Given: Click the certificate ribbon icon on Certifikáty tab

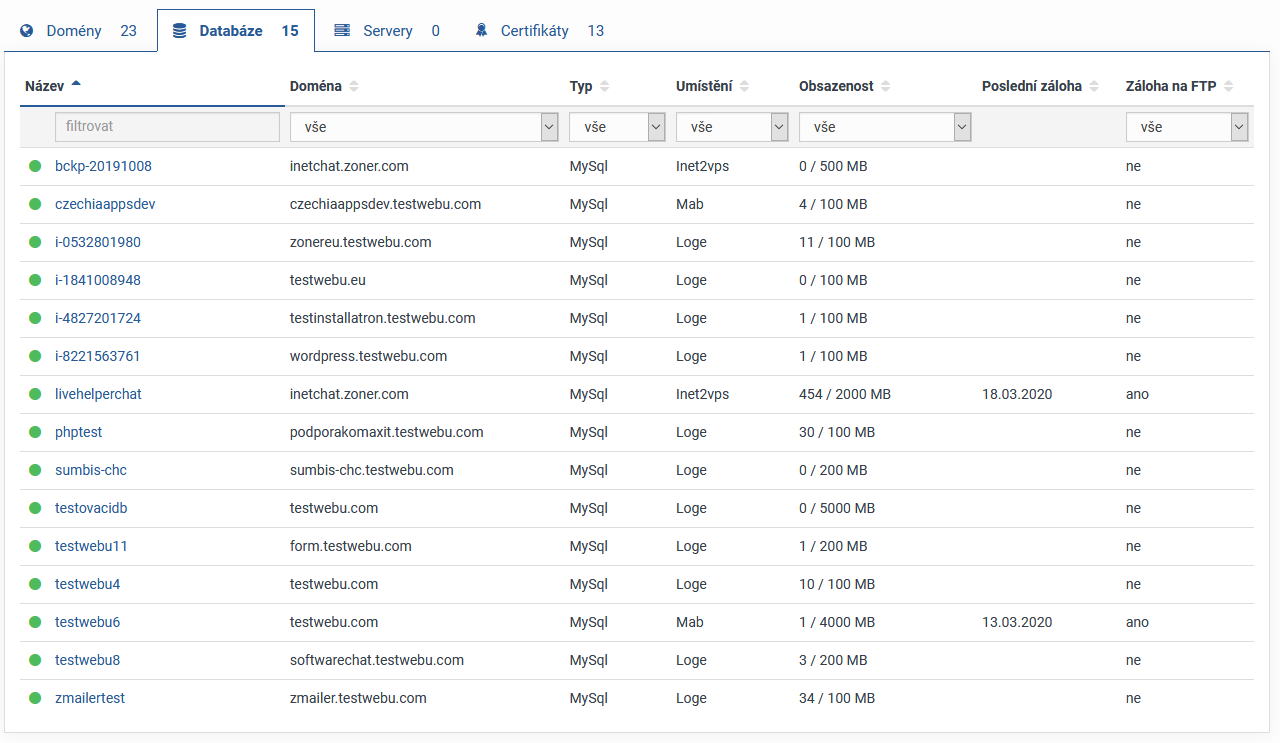Looking at the screenshot, I should click(481, 31).
